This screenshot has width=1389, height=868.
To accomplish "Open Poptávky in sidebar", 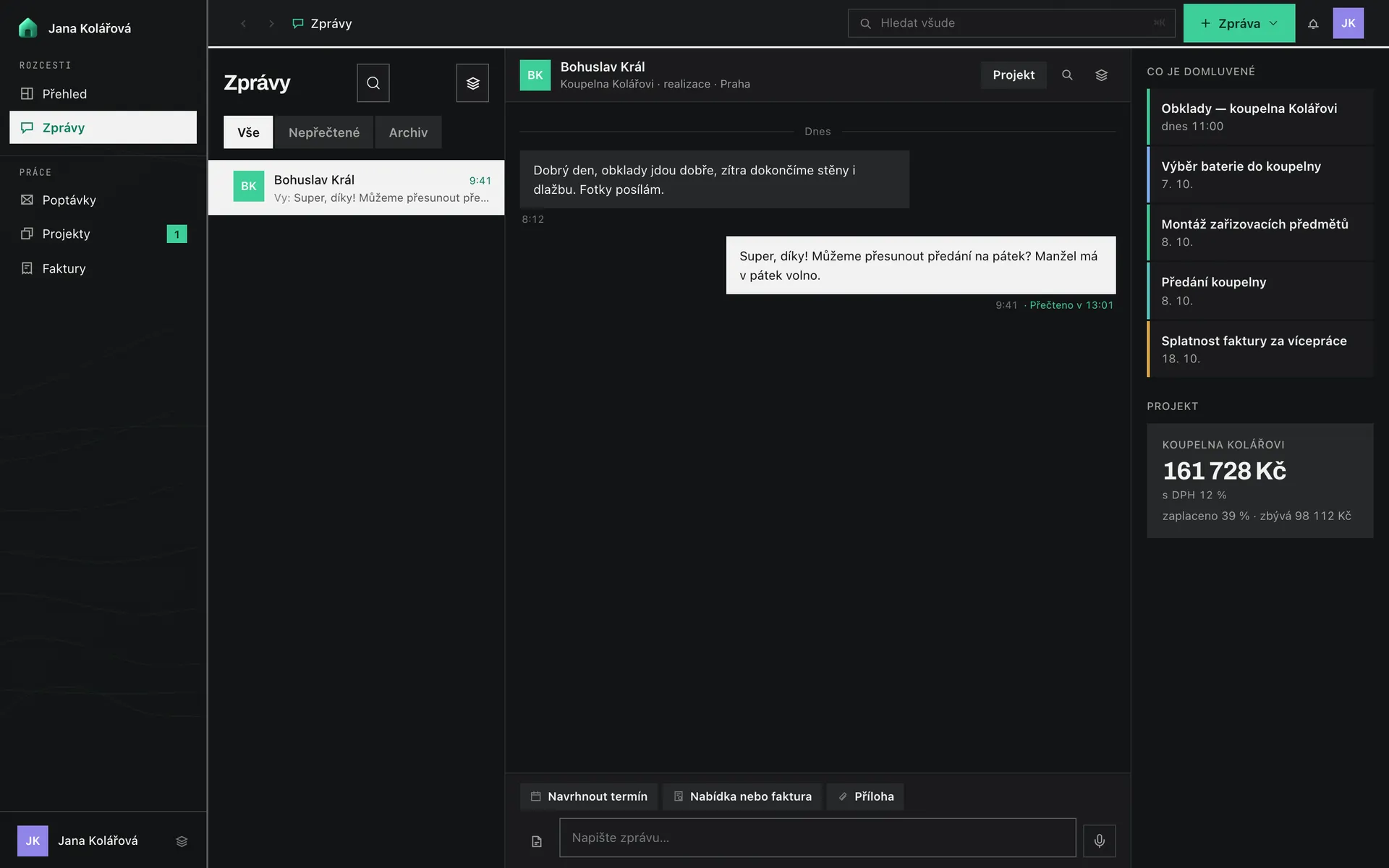I will tap(103, 200).
